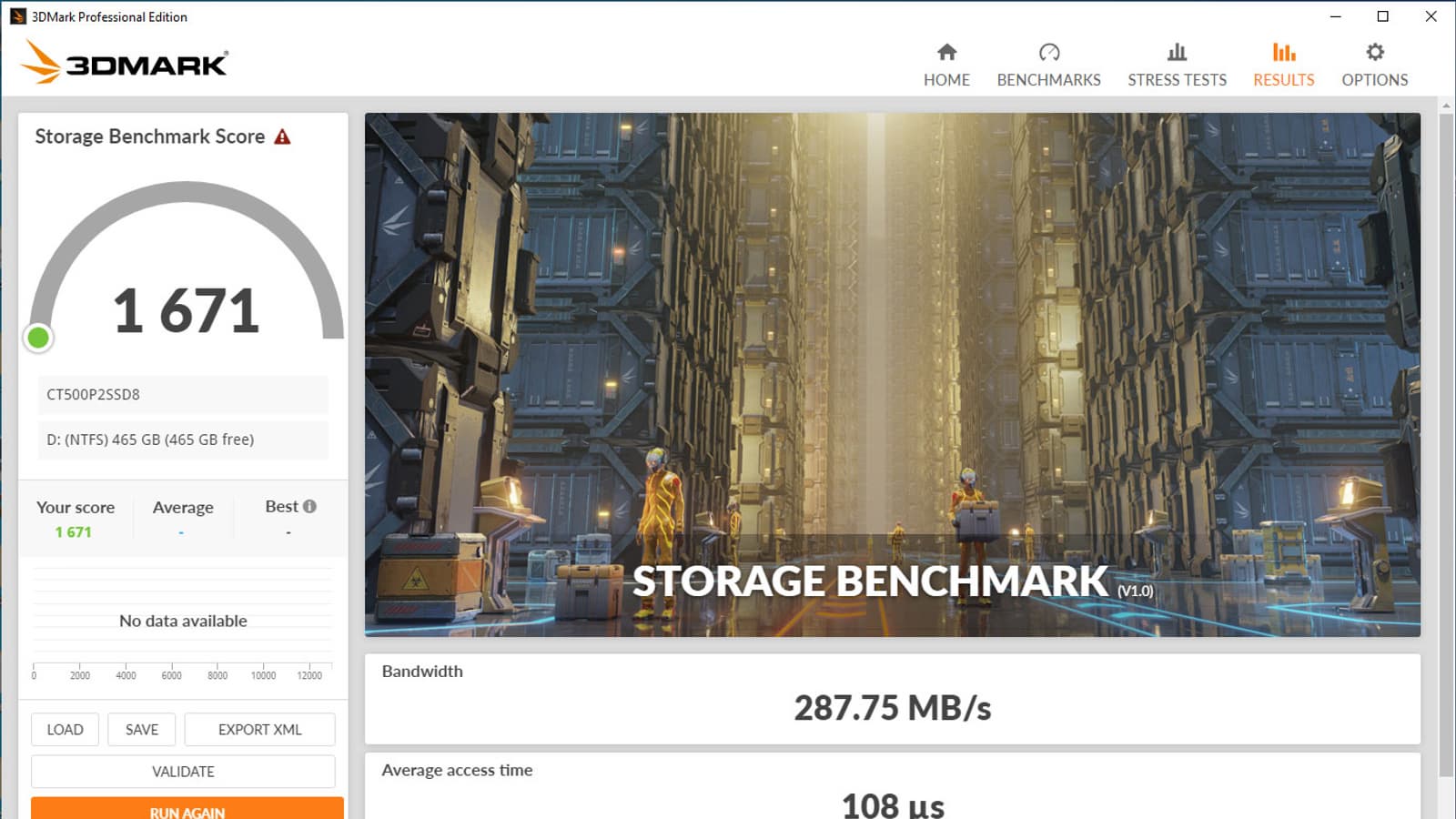Click the Best label text
Screen dimensions: 1456x819
pos(281,507)
